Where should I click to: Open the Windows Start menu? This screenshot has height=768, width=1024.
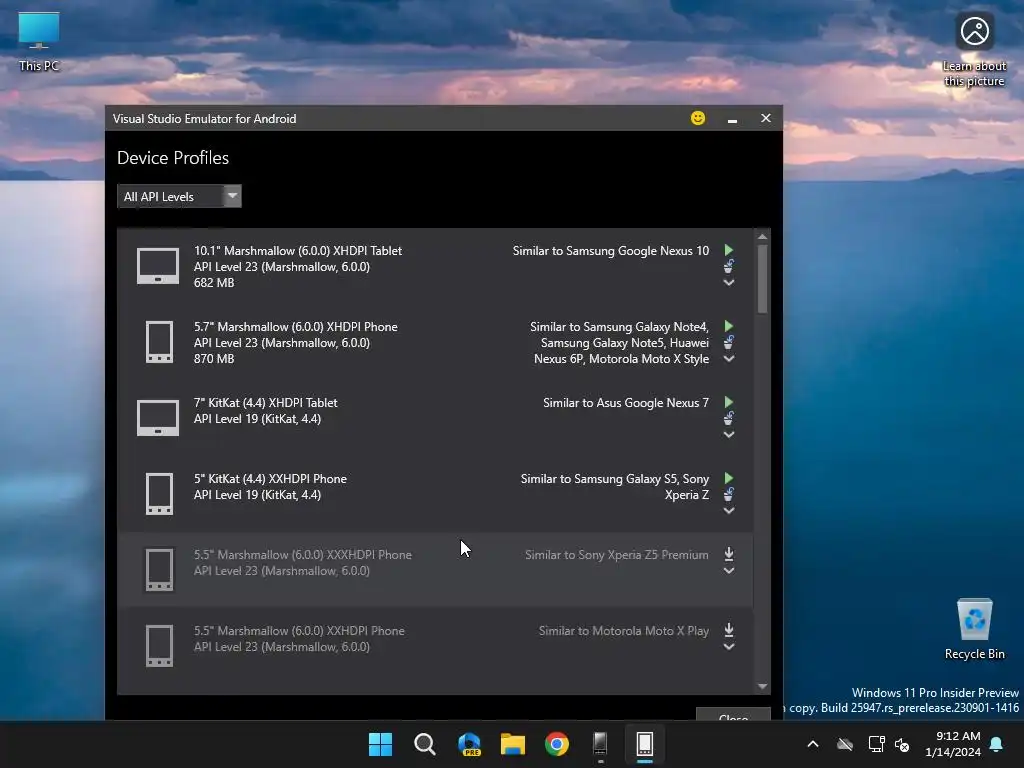[380, 744]
